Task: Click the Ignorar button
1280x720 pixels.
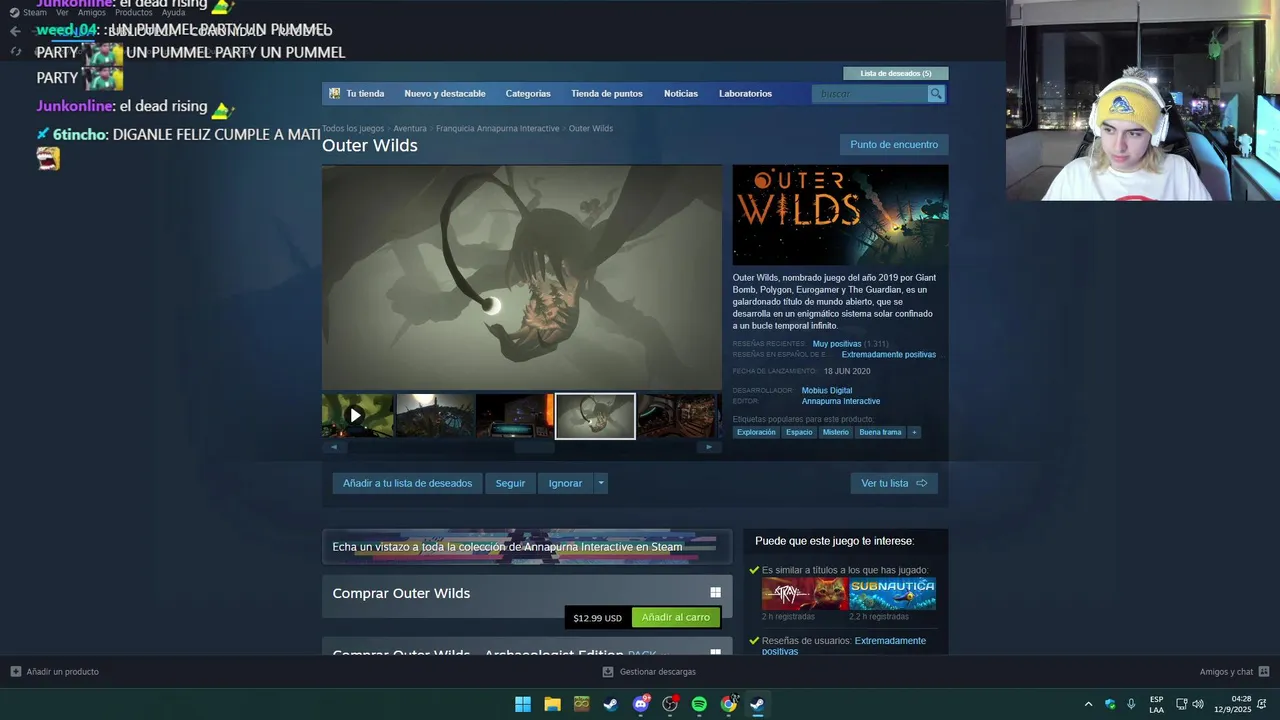Action: point(565,483)
